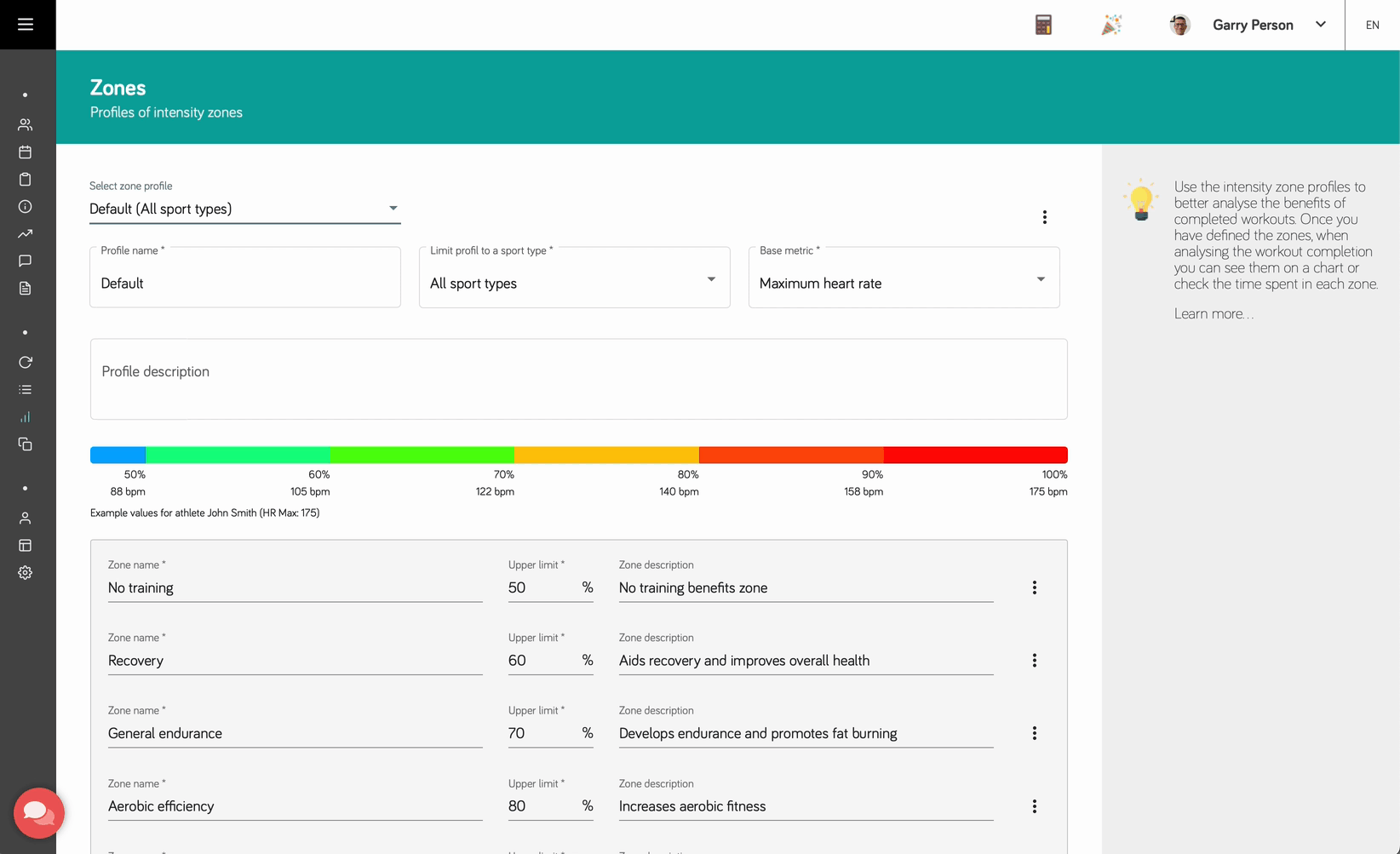Open the red live chat bubble

38,812
